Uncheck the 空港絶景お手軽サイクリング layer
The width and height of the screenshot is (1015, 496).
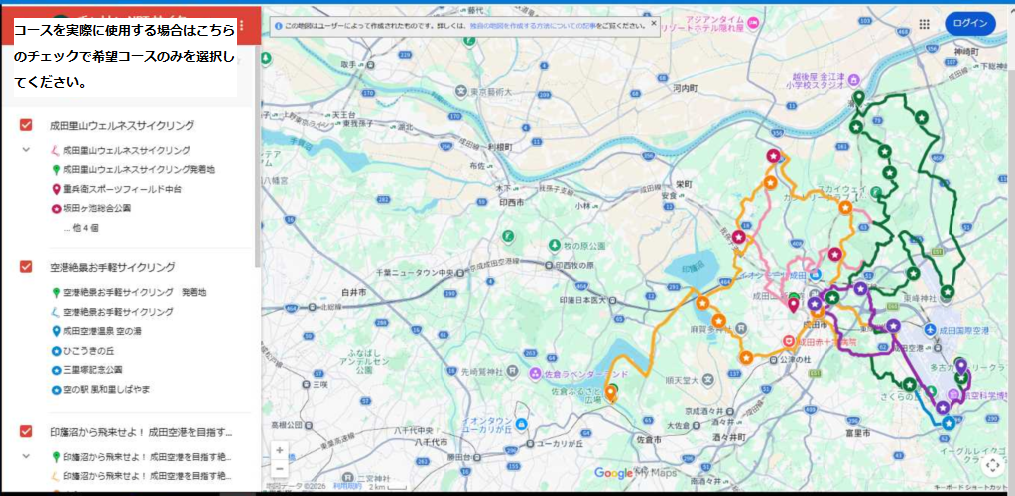tap(27, 266)
